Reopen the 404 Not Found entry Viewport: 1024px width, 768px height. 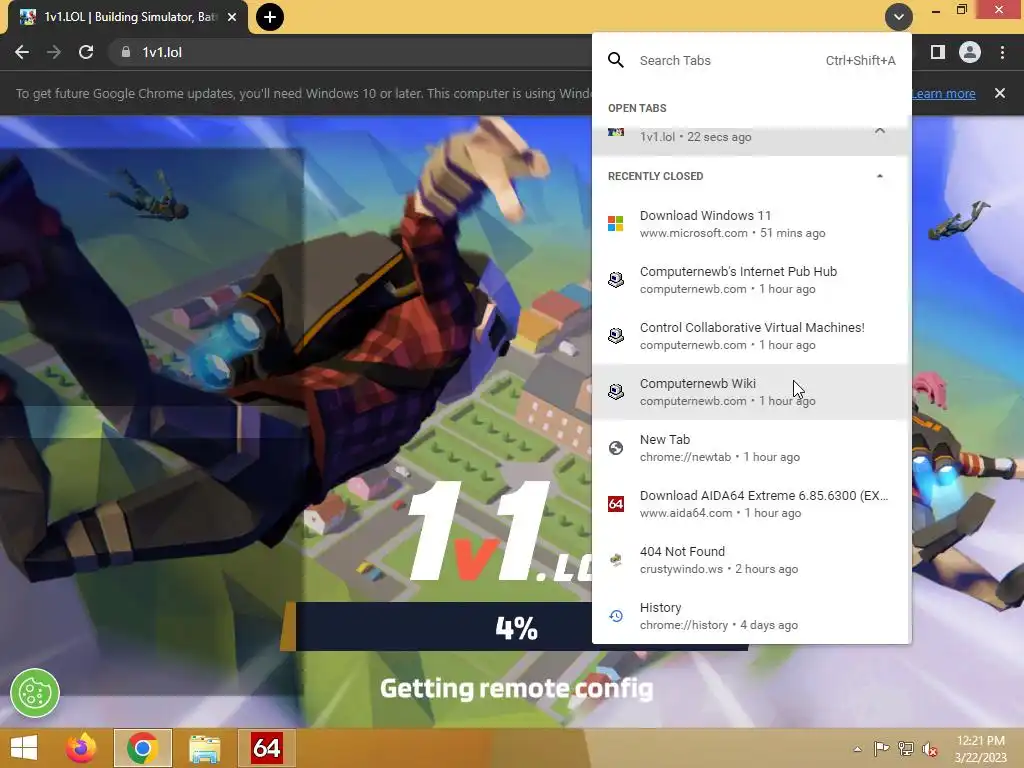(x=750, y=560)
